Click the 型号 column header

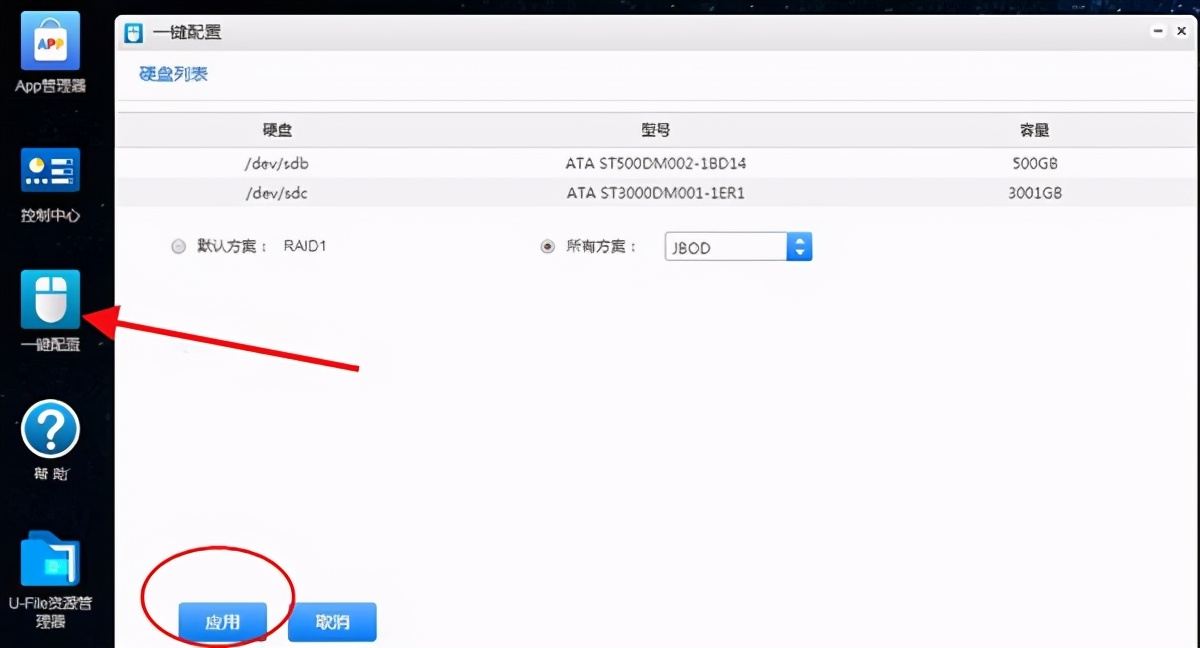point(655,129)
